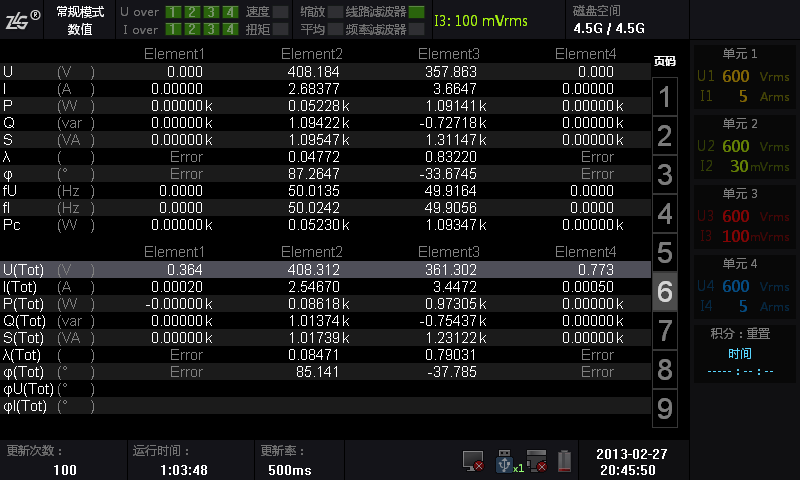Toggle the 频率滤波器 frequency filter indicator

417,29
